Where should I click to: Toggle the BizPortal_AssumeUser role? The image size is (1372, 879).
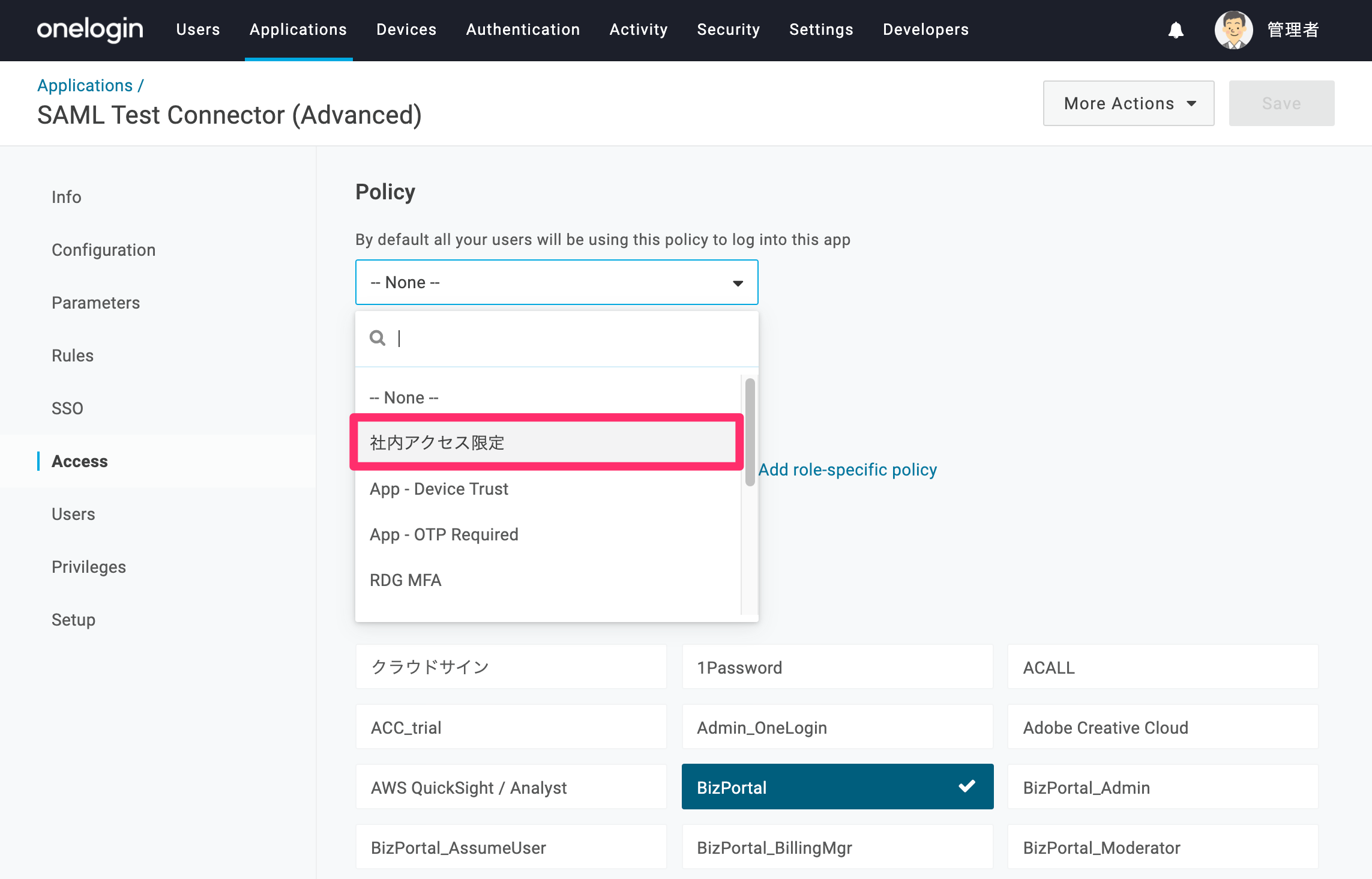click(x=511, y=847)
